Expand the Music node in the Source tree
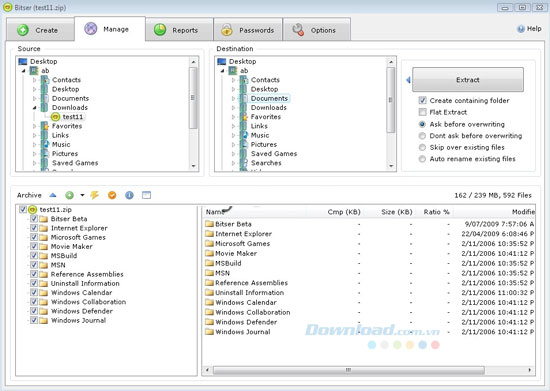The image size is (550, 391). (34, 144)
